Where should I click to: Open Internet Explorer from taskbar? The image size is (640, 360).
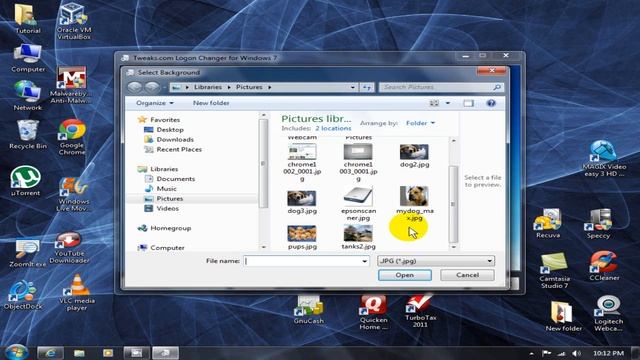pyautogui.click(x=50, y=353)
